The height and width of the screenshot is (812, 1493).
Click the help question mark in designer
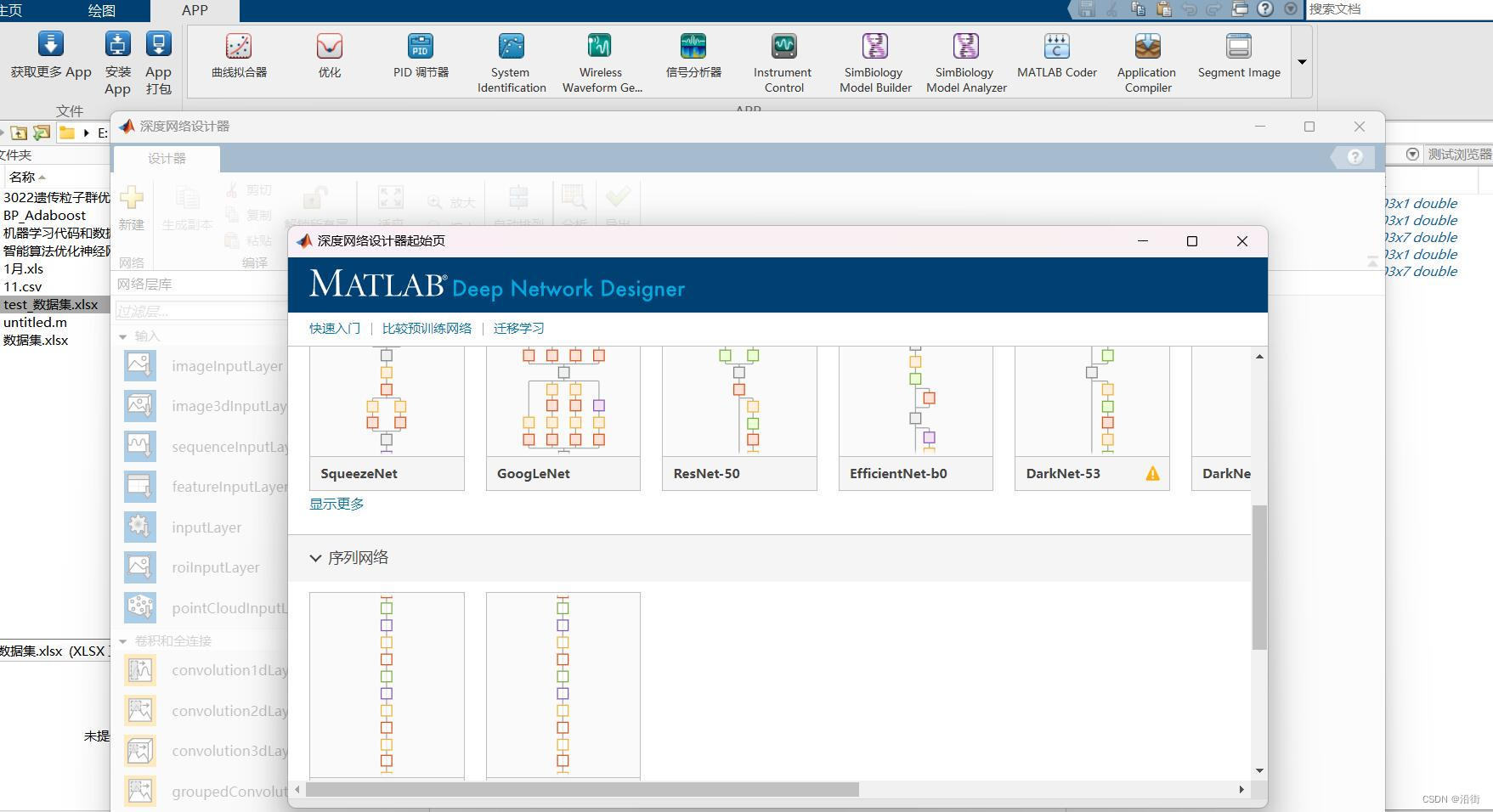pos(1355,156)
